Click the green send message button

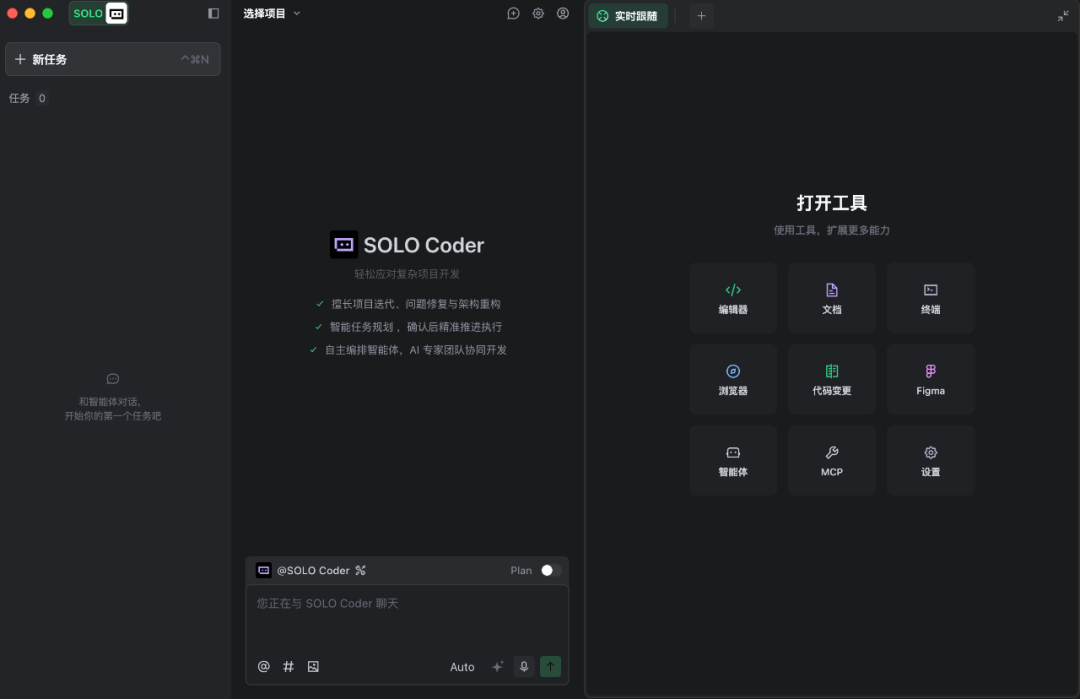click(x=550, y=666)
